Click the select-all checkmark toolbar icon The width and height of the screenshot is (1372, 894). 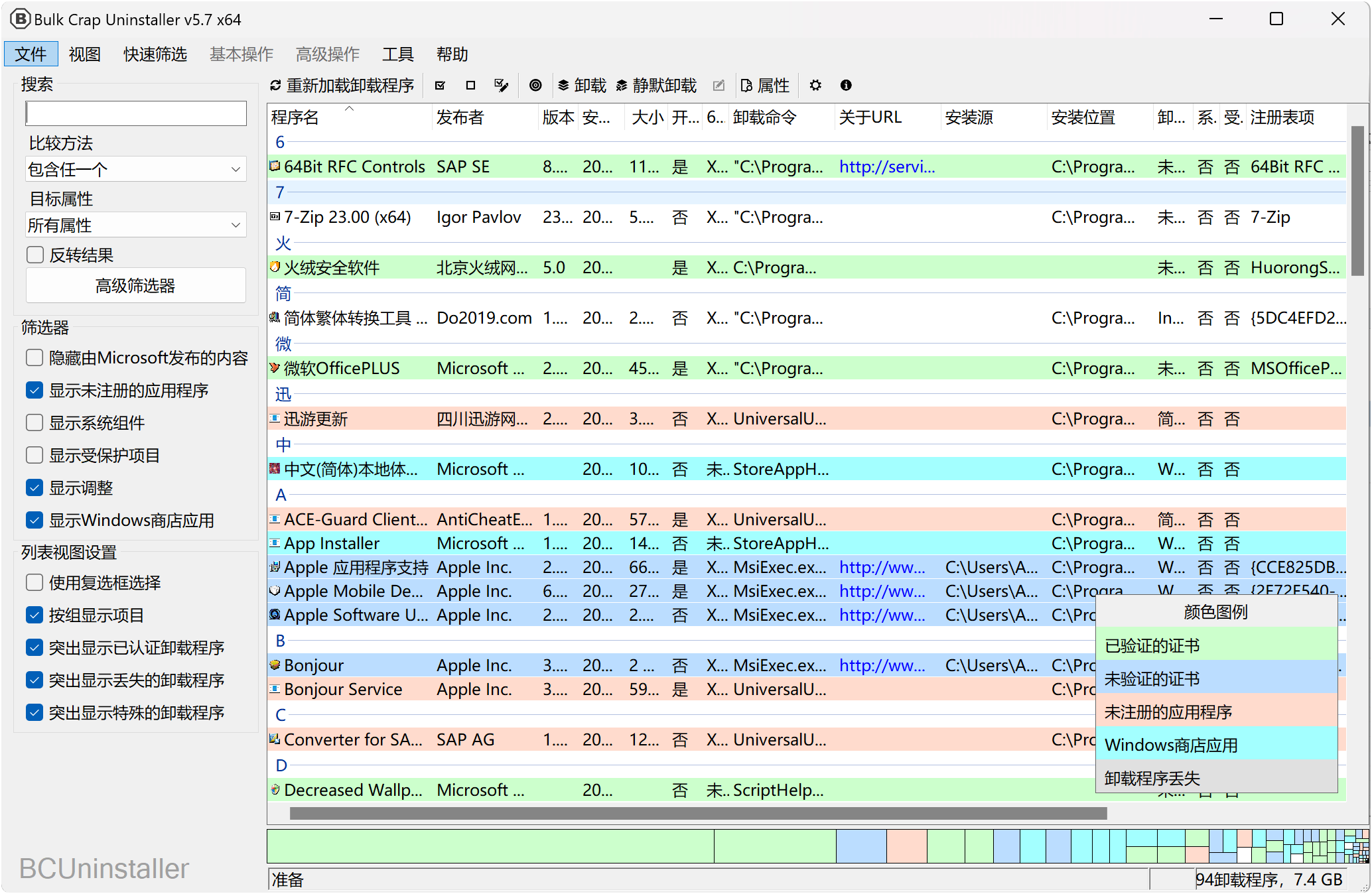point(440,86)
